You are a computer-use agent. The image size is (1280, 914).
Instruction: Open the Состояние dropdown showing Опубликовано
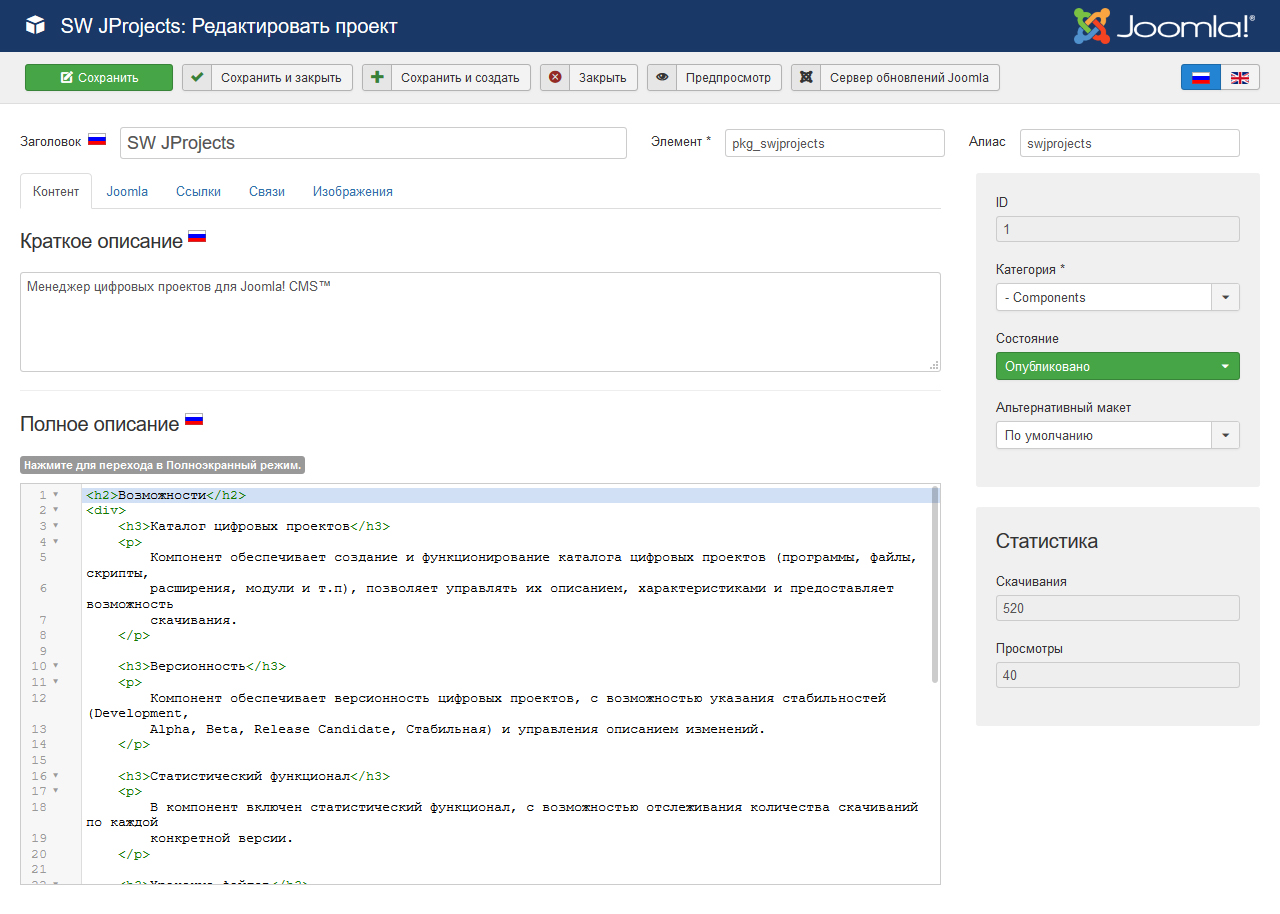[x=1118, y=366]
